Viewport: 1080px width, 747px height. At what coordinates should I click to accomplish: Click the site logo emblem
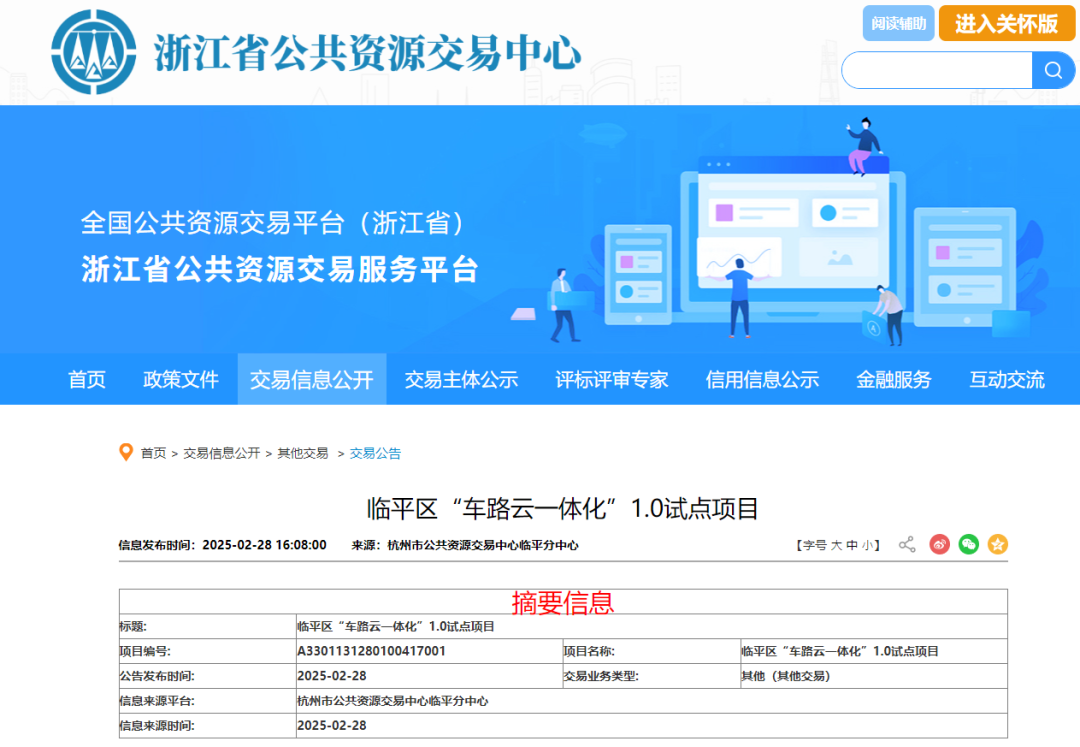(94, 51)
